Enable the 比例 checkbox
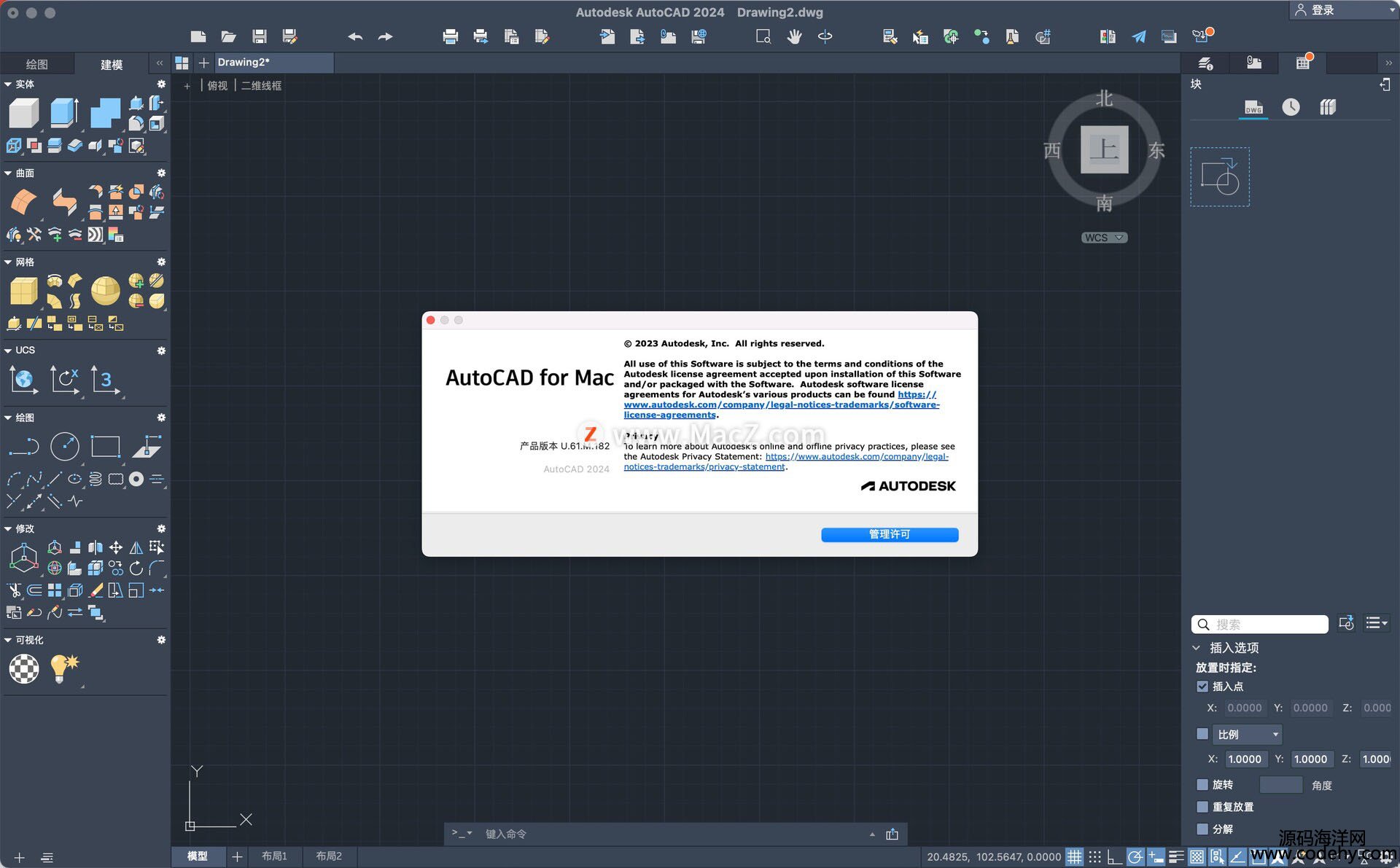This screenshot has width=1400, height=868. click(1202, 734)
